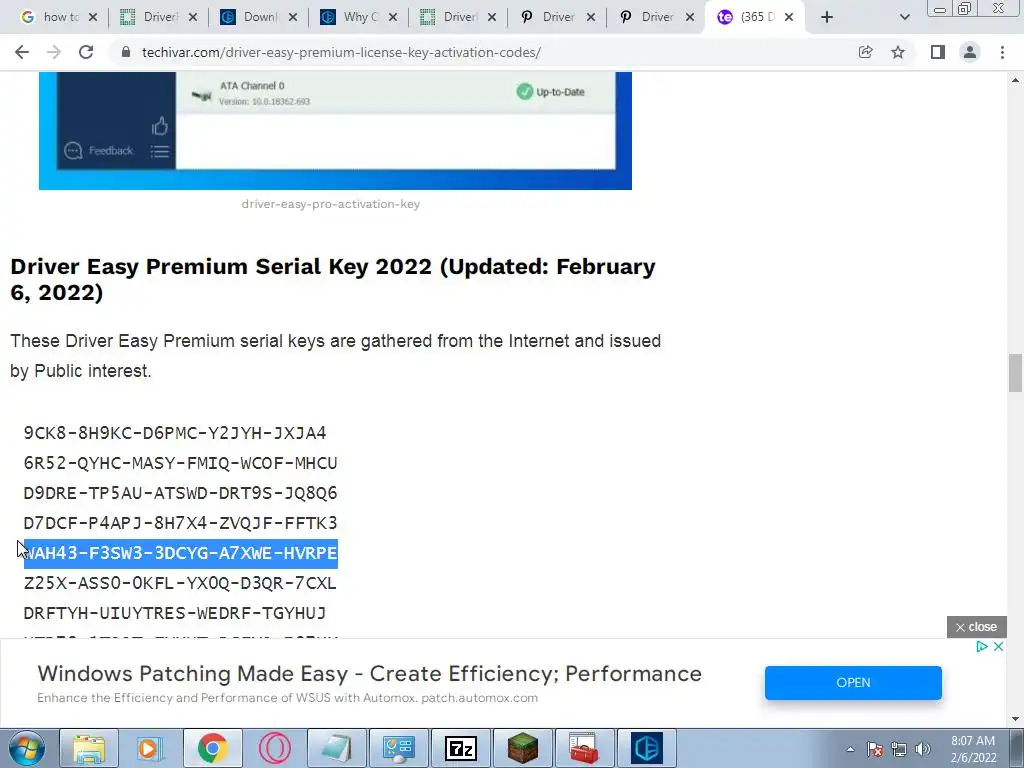Open the Windows Start menu
Image resolution: width=1024 pixels, height=768 pixels.
(26, 748)
